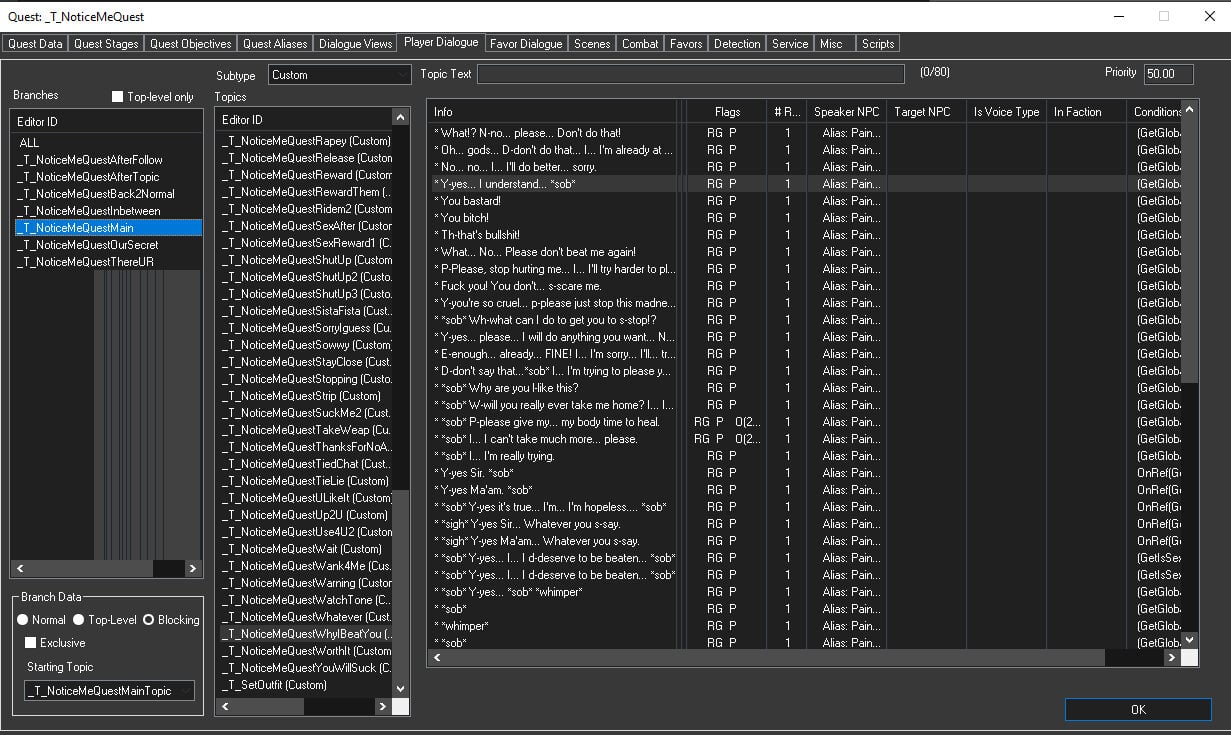The height and width of the screenshot is (735, 1231).
Task: Switch to the Scripts tab
Action: [x=878, y=43]
